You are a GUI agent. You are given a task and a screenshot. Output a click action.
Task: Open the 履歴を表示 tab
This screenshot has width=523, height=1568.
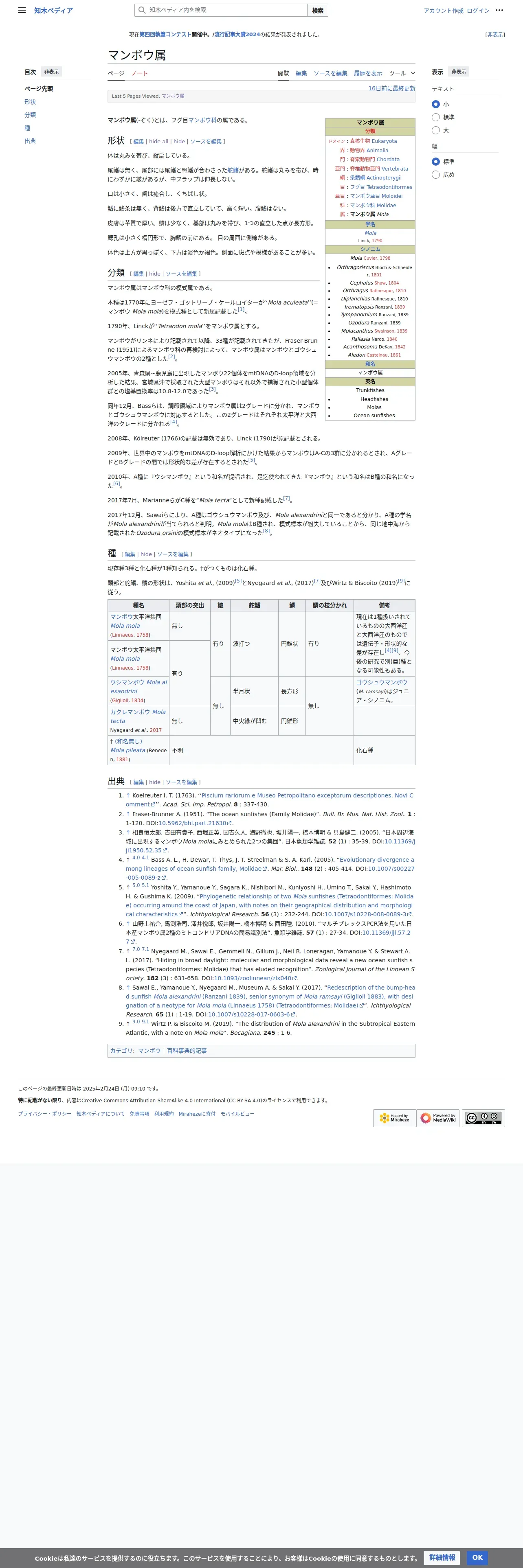click(368, 73)
